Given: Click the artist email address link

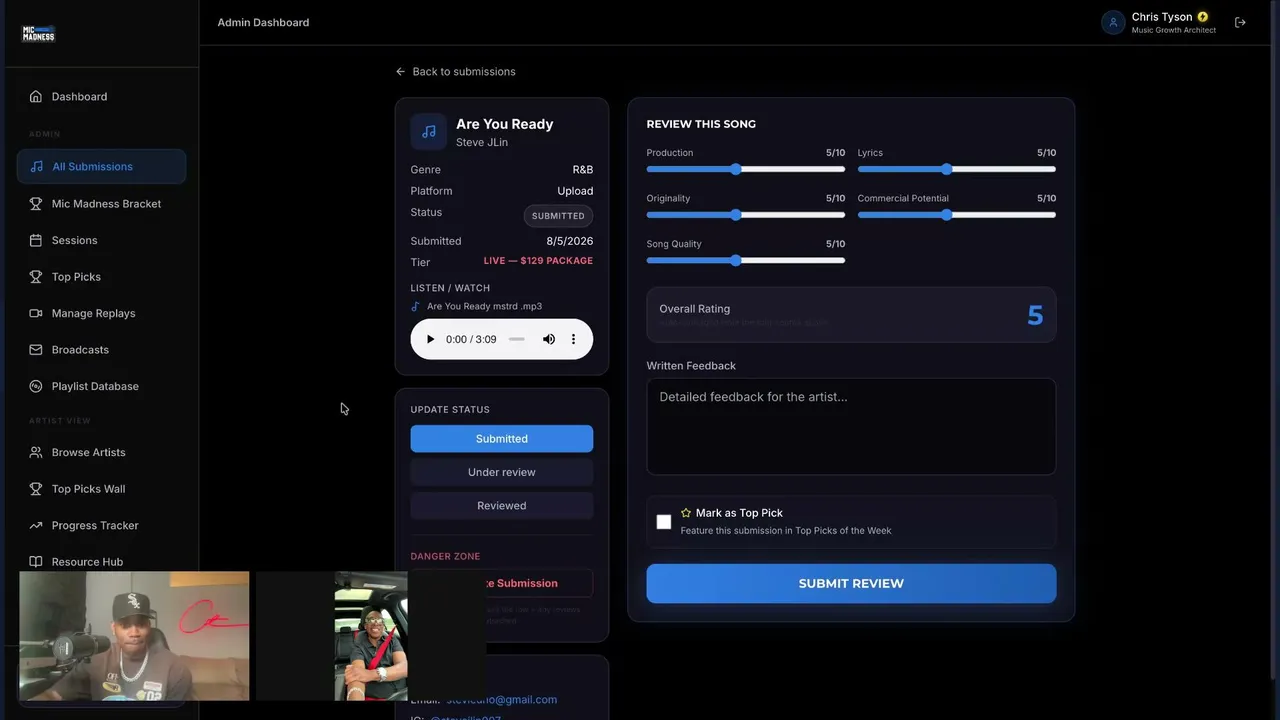Looking at the screenshot, I should [x=501, y=700].
